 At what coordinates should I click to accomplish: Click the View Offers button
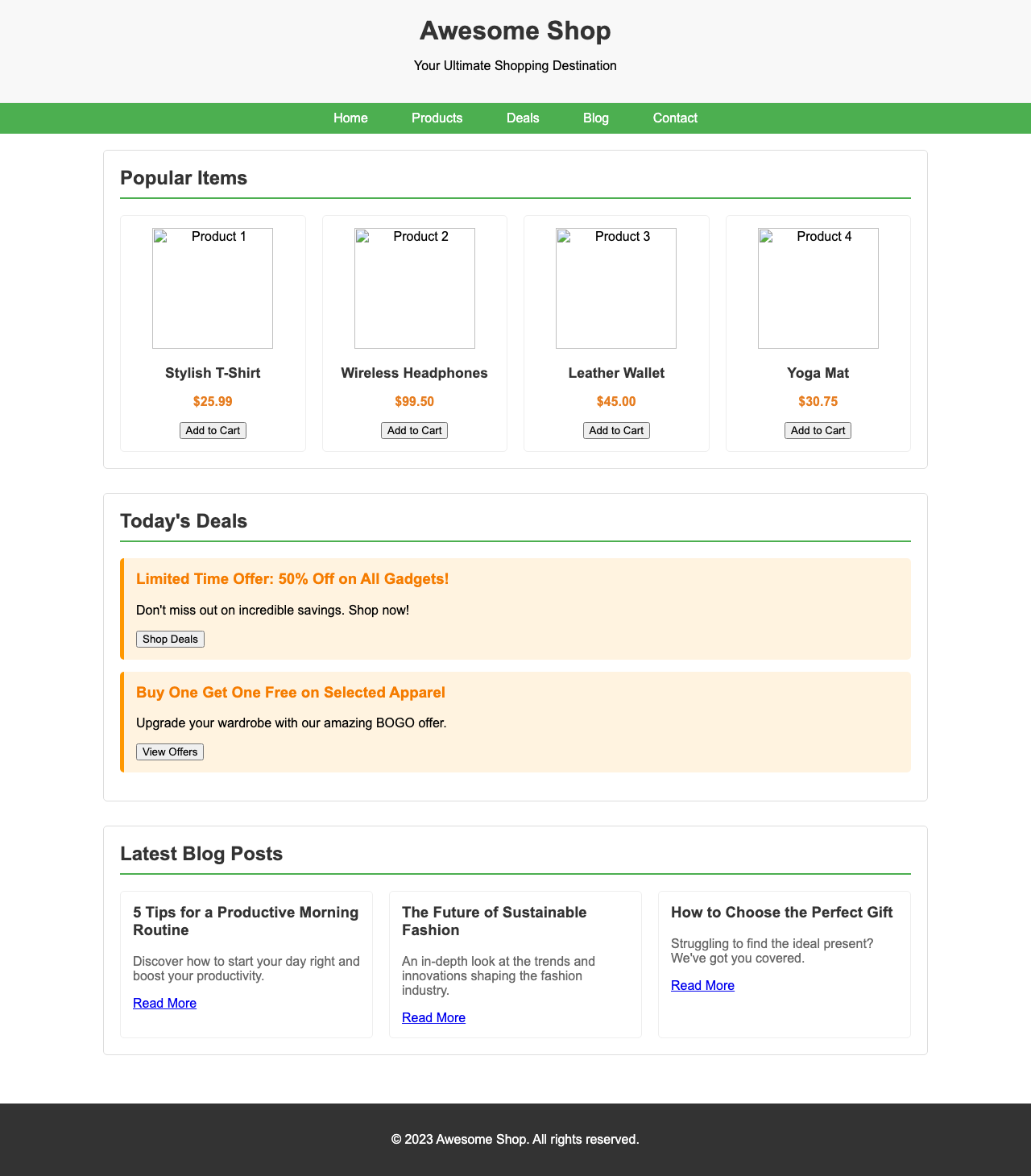pos(169,752)
